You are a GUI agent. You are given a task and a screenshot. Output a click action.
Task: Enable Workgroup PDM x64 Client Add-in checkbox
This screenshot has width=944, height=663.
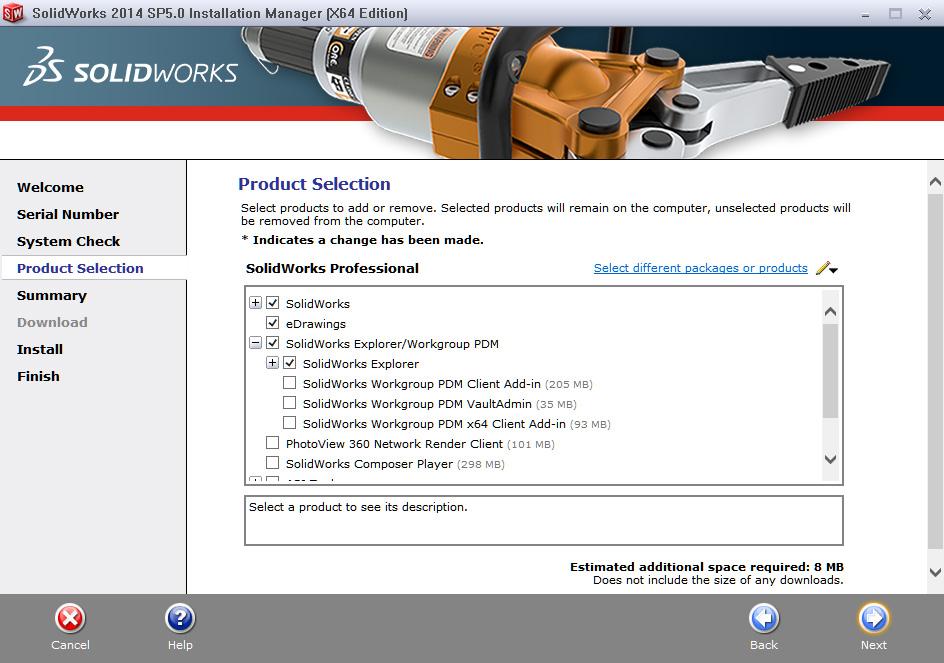coord(290,423)
